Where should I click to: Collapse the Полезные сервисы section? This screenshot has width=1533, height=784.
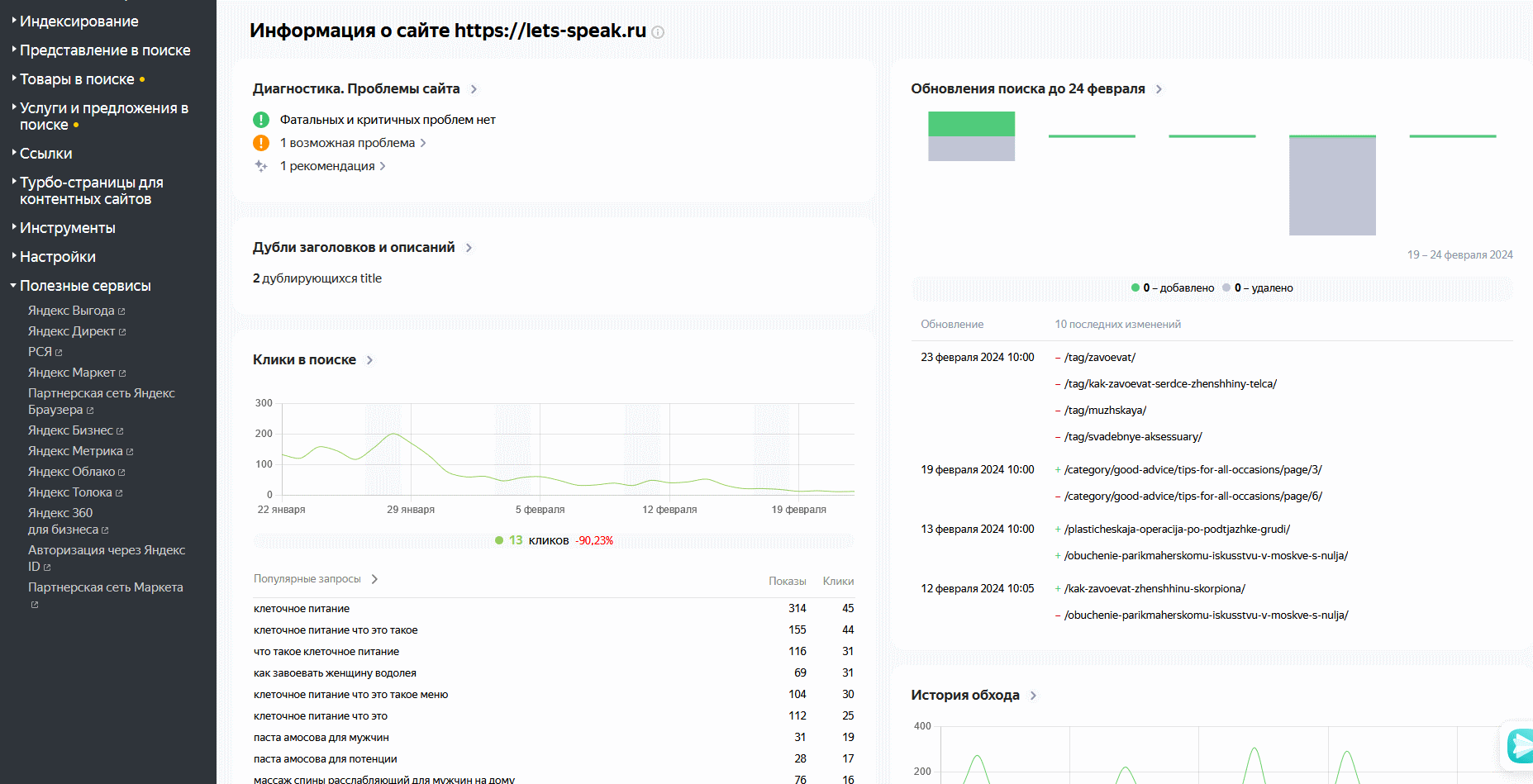tap(85, 286)
